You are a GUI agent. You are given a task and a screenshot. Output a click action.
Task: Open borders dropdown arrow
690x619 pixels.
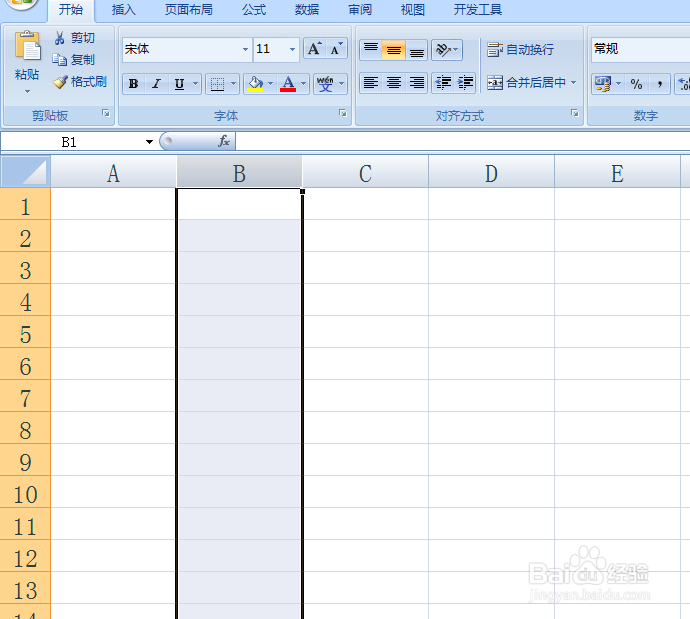point(234,84)
